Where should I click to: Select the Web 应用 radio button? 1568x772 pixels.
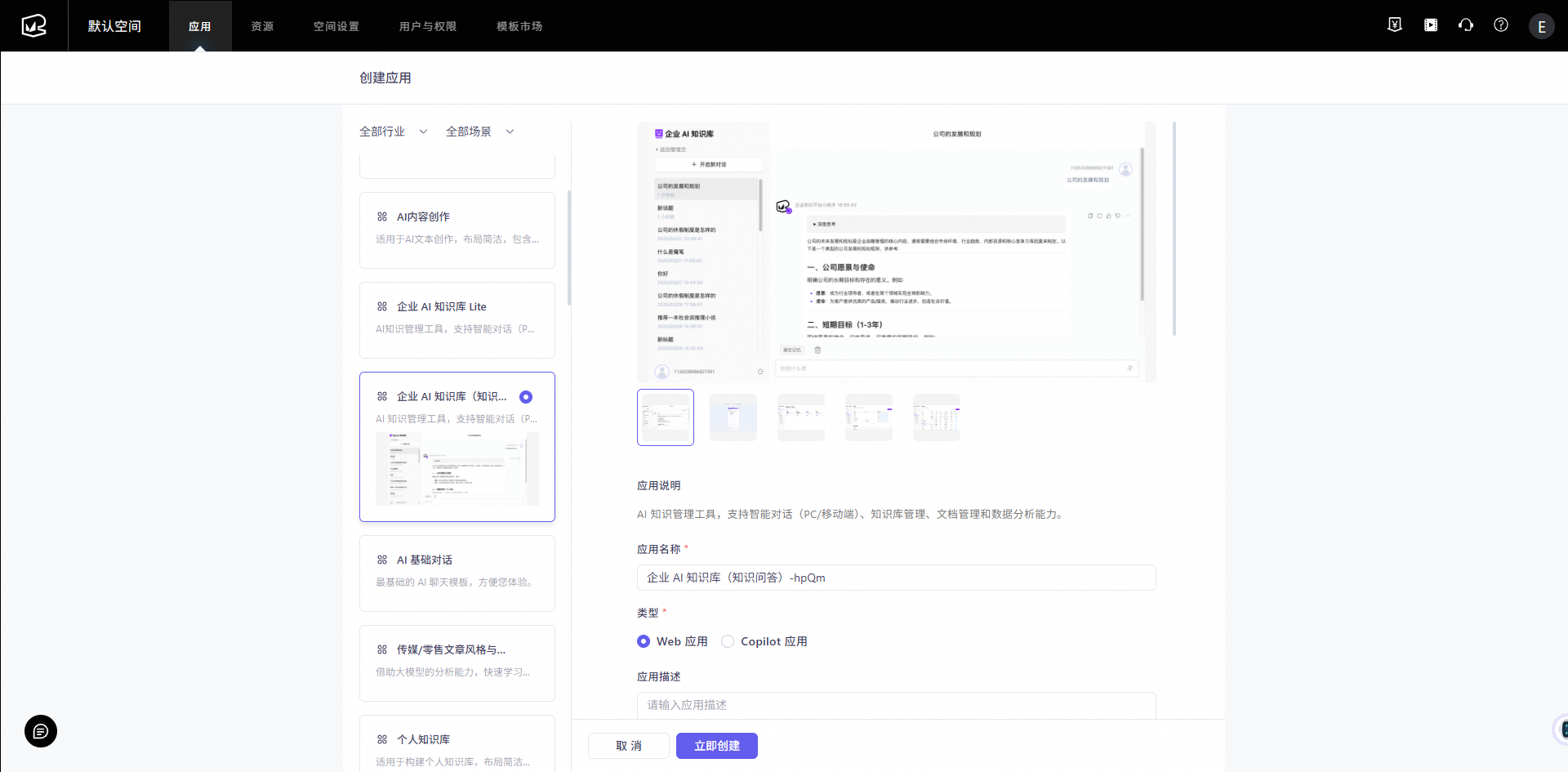[644, 641]
